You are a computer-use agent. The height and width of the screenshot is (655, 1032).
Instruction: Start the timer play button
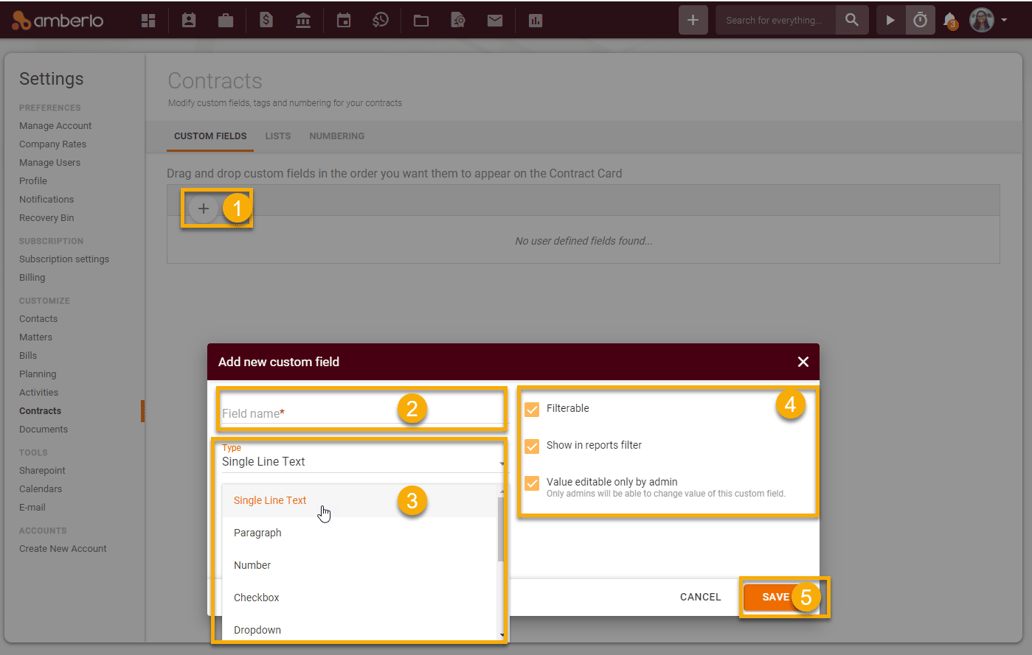[890, 20]
